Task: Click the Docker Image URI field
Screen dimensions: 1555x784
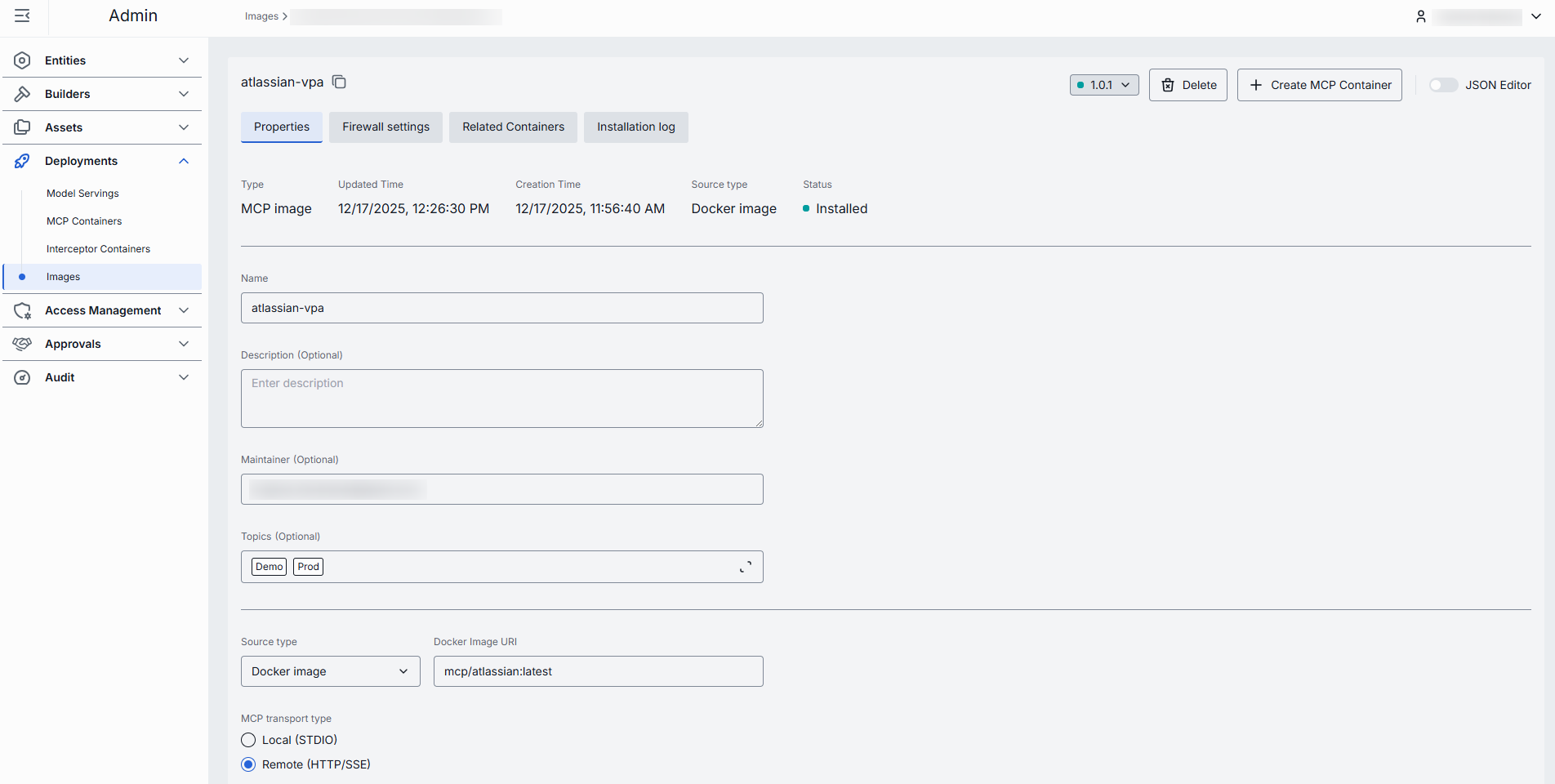Action: 598,671
